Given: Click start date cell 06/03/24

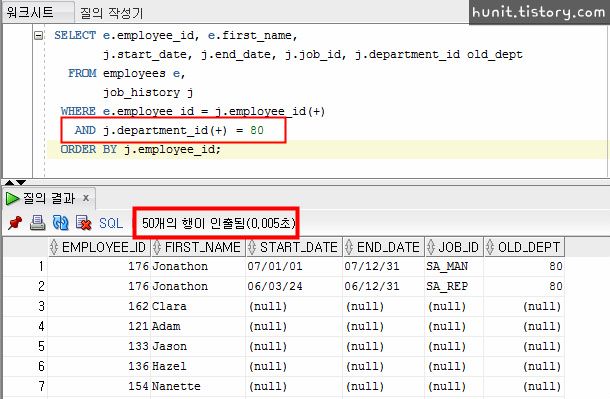Looking at the screenshot, I should (294, 287).
